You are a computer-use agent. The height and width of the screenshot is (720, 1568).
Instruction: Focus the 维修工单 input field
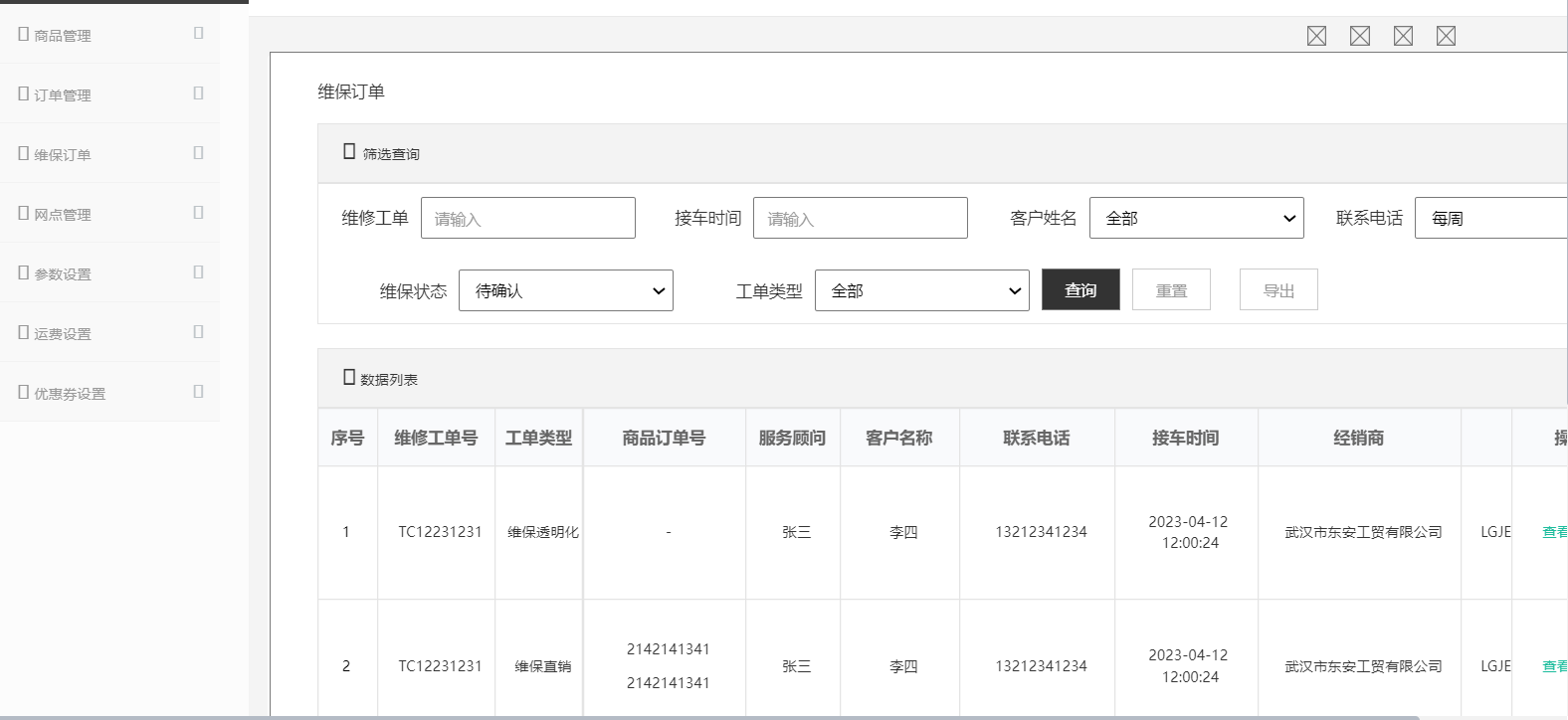[528, 218]
